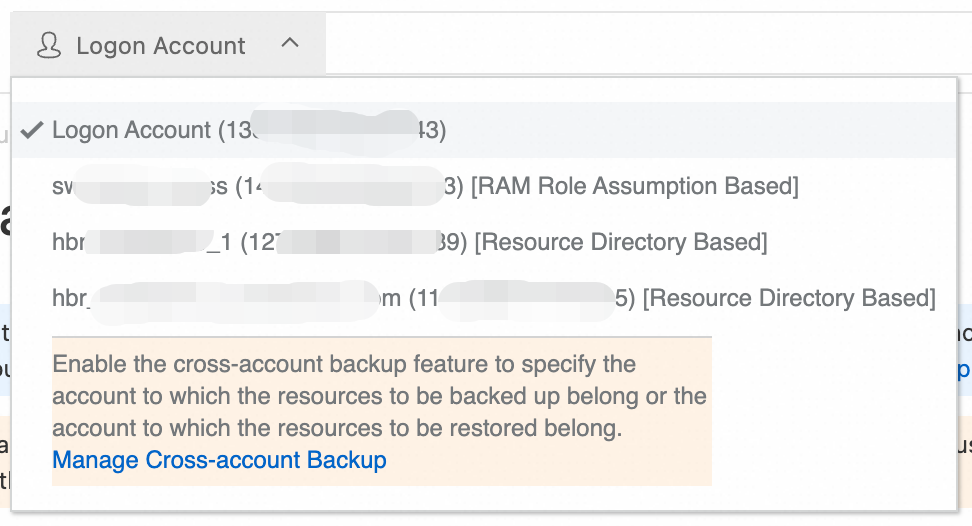Click the checkmark icon beside the selected account
Image resolution: width=972 pixels, height=526 pixels.
tap(32, 130)
